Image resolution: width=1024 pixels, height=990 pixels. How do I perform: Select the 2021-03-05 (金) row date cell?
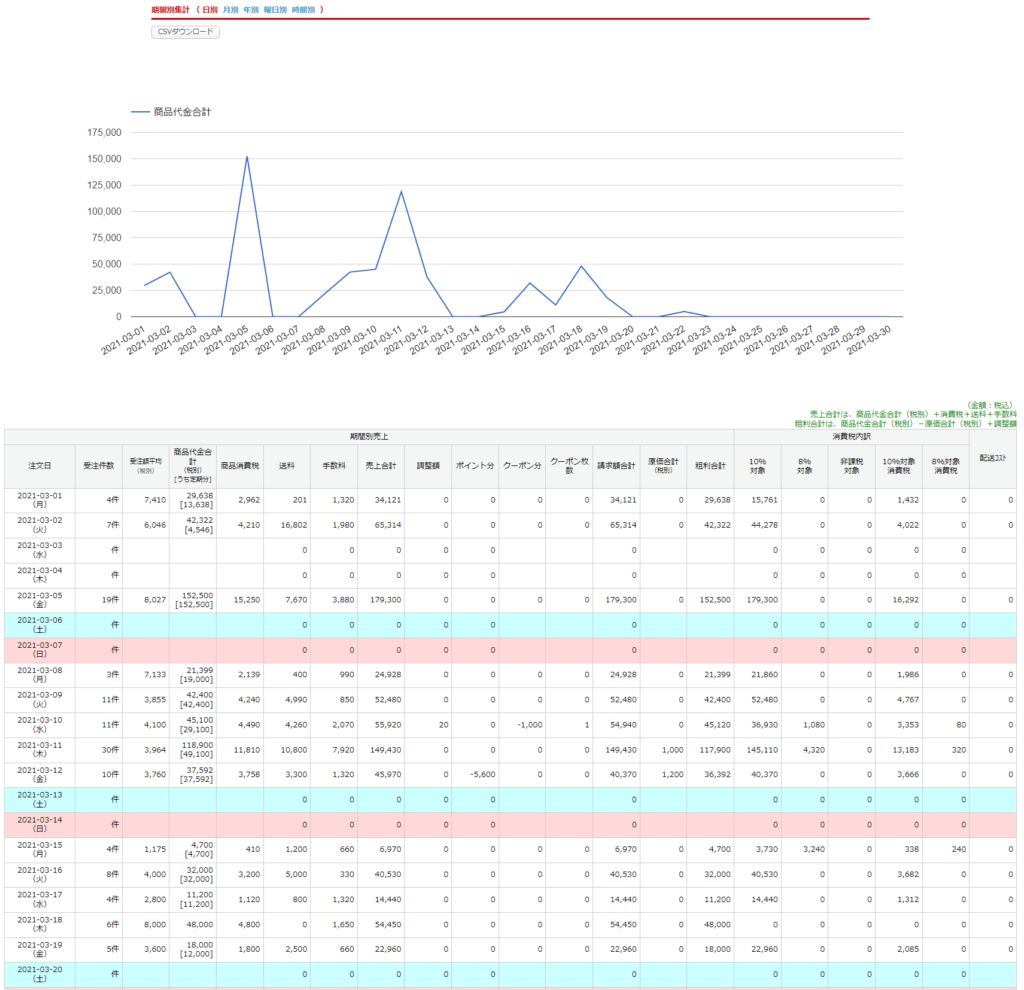click(x=40, y=600)
